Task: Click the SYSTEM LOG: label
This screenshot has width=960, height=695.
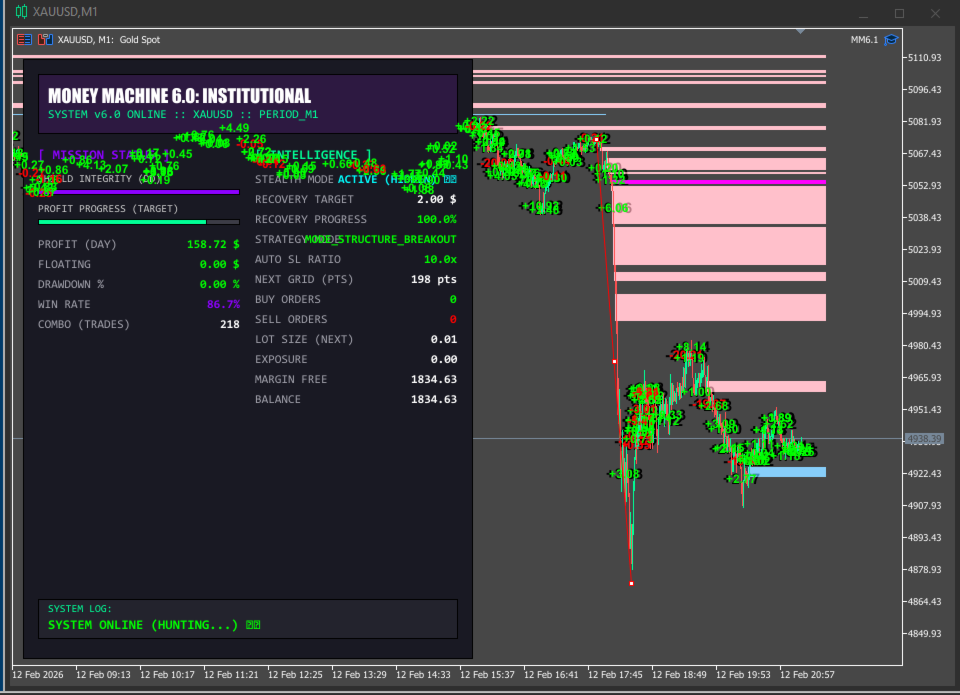Action: point(80,609)
